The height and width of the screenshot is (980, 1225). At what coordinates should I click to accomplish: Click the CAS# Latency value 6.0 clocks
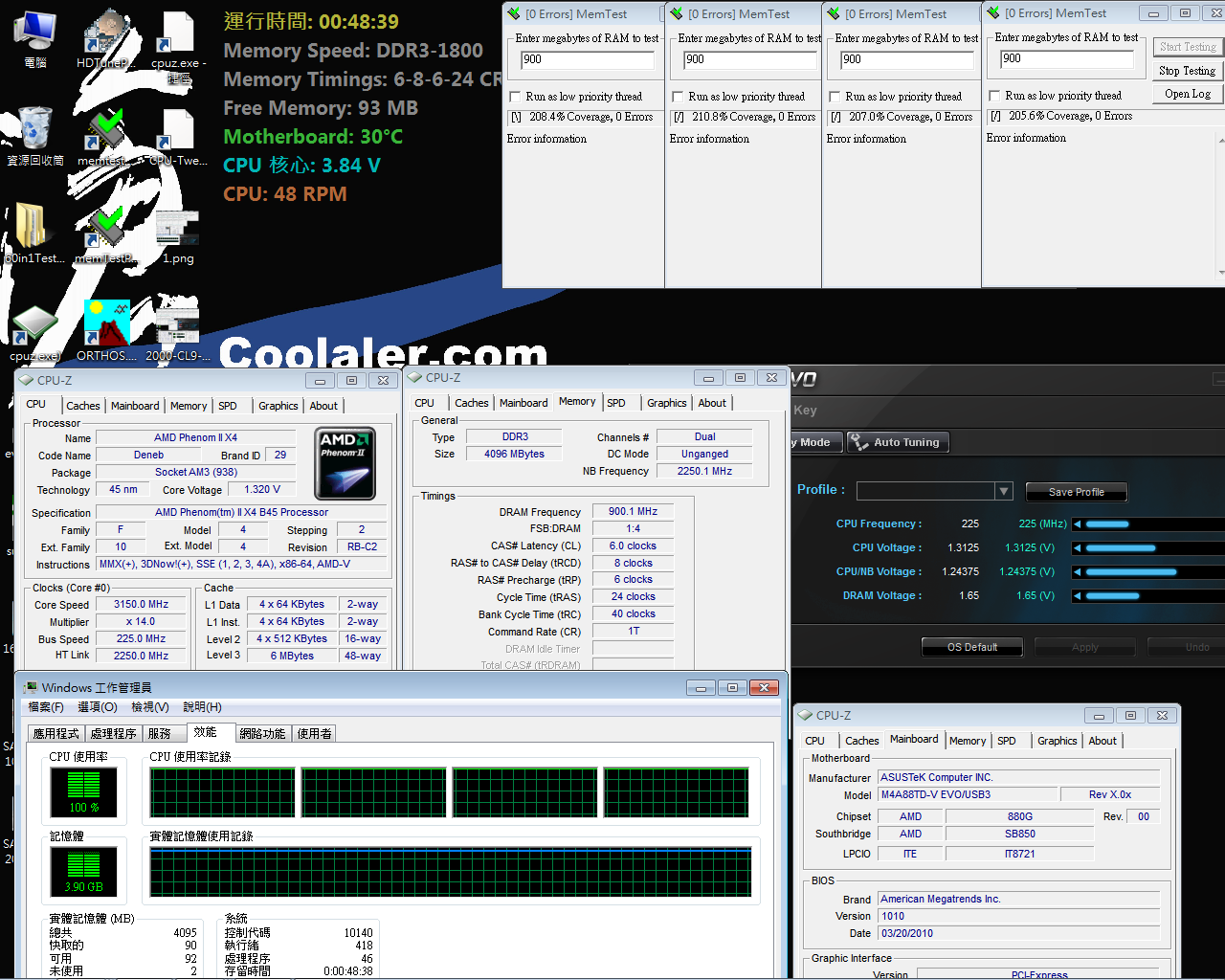pyautogui.click(x=633, y=546)
